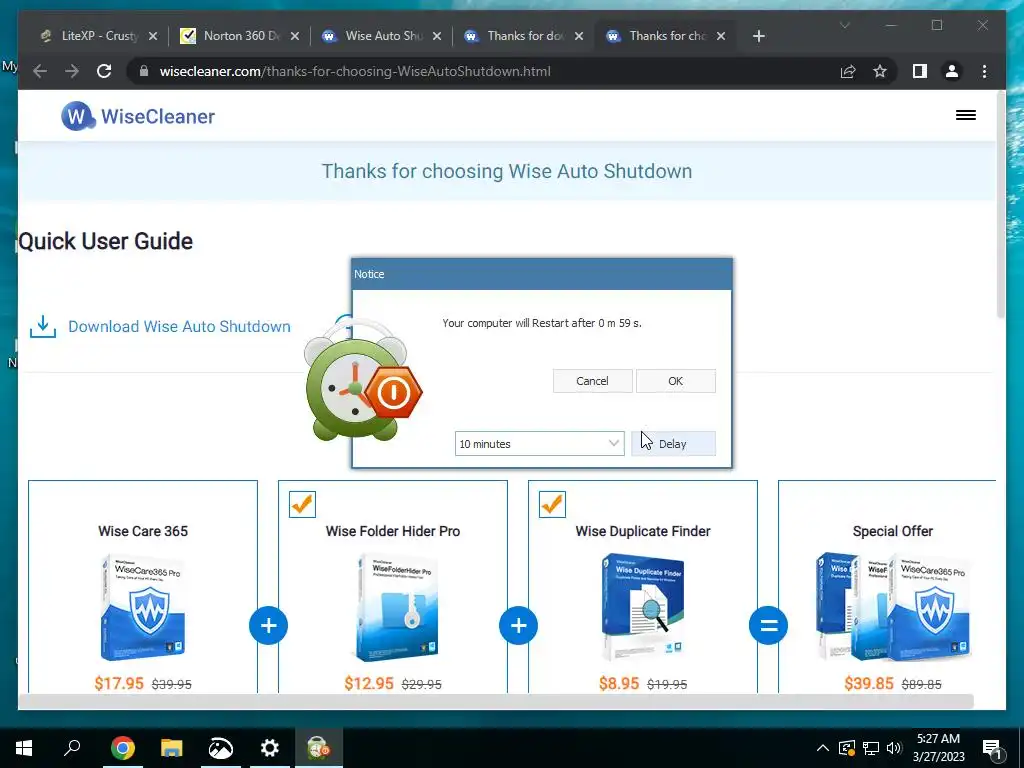Click the Wise Duplicate Finder box image
This screenshot has height=768, width=1024.
(x=643, y=607)
